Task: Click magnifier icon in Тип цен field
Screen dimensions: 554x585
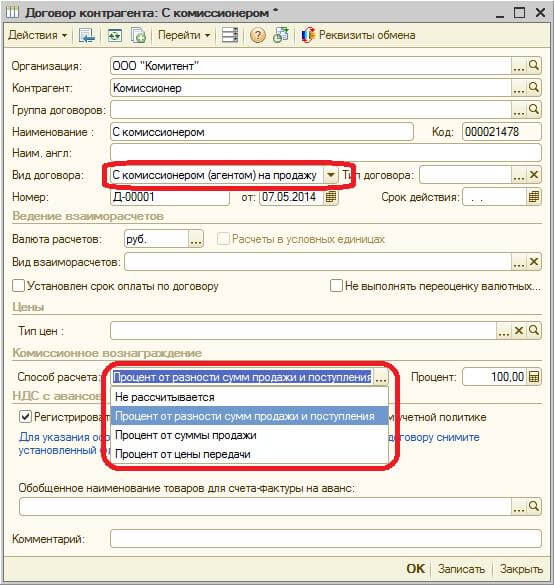Action: click(x=534, y=331)
